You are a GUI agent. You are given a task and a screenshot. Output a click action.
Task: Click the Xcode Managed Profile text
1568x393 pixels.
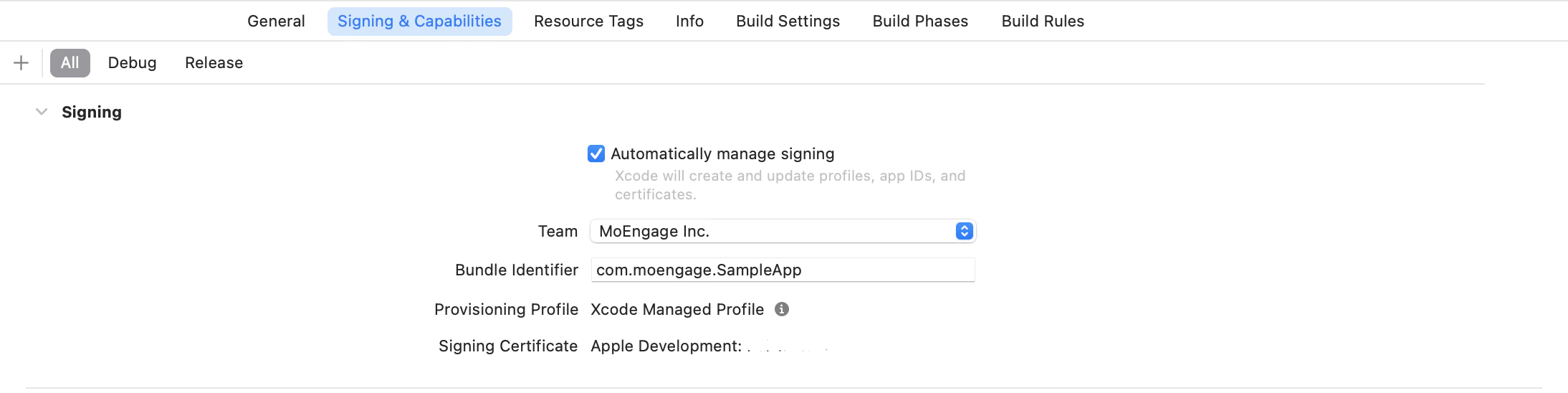tap(677, 309)
